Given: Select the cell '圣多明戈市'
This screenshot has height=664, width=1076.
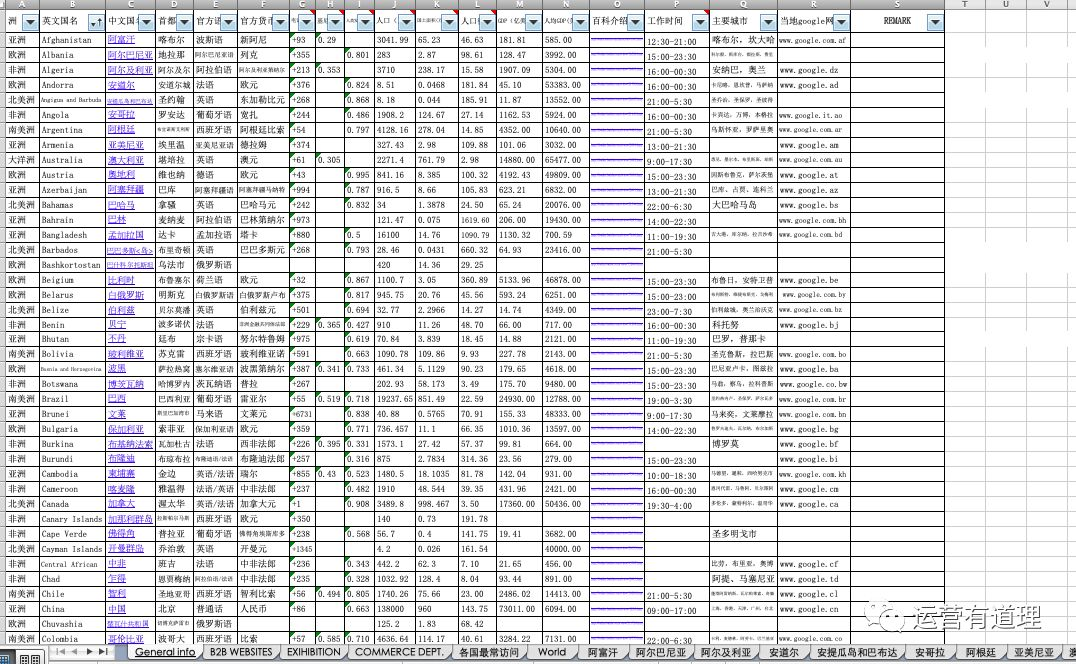Looking at the screenshot, I should pyautogui.click(x=743, y=534).
